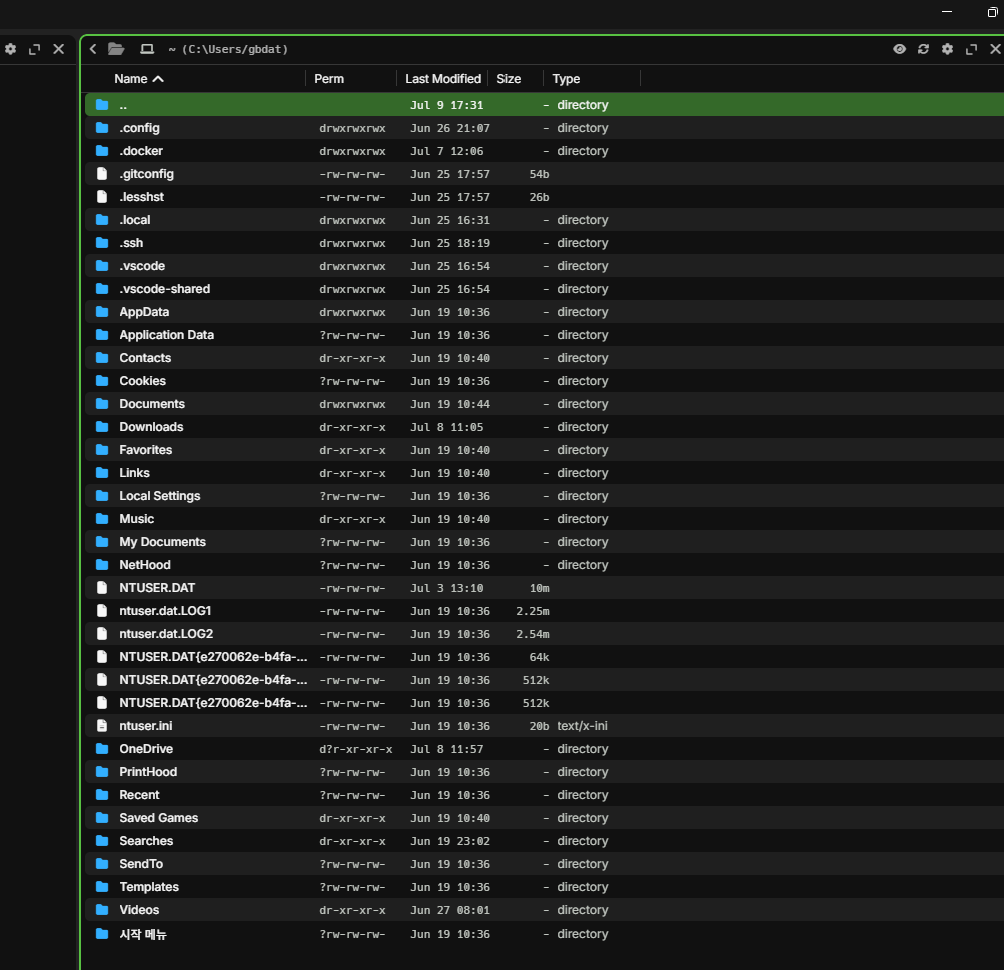
Task: Sort by Last Modified column
Action: [442, 79]
